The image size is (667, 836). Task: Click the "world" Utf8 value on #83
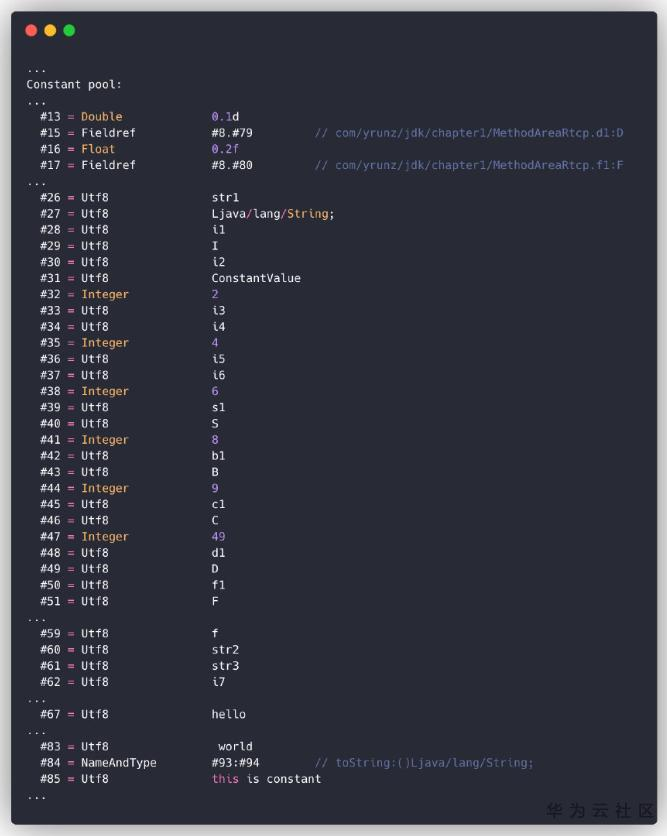pyautogui.click(x=235, y=746)
